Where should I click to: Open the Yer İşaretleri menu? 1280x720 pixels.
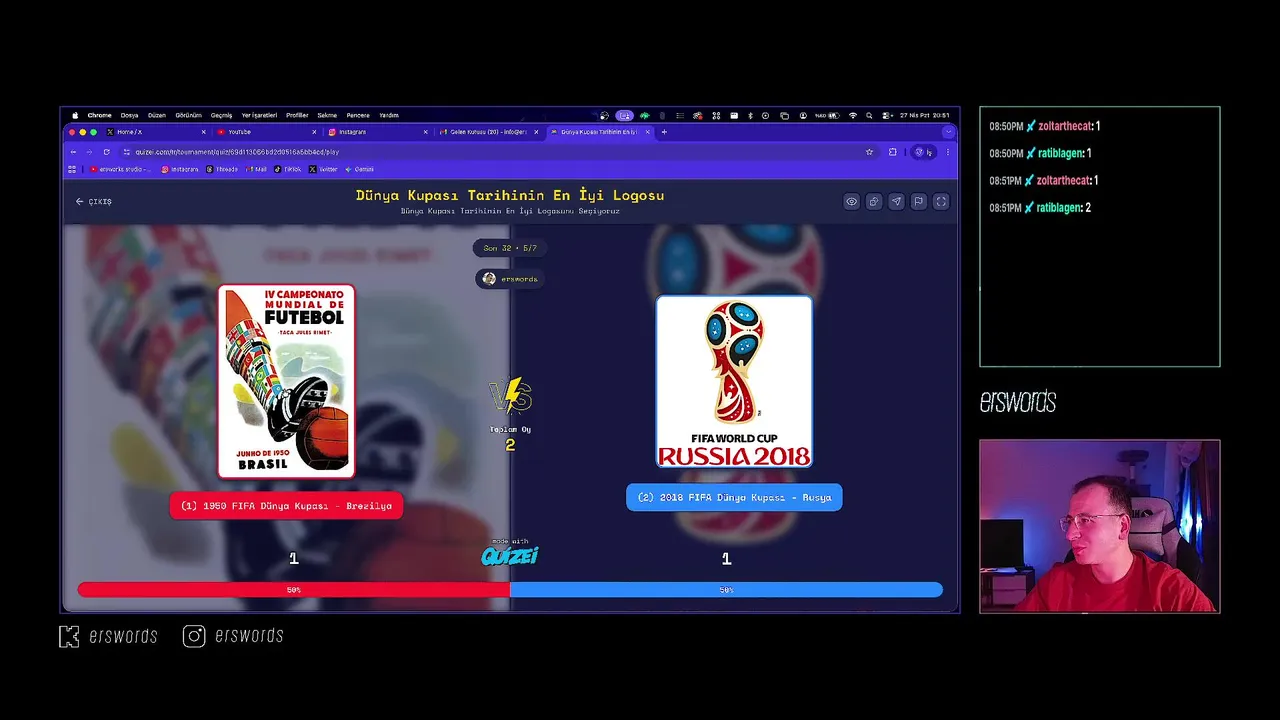259,115
